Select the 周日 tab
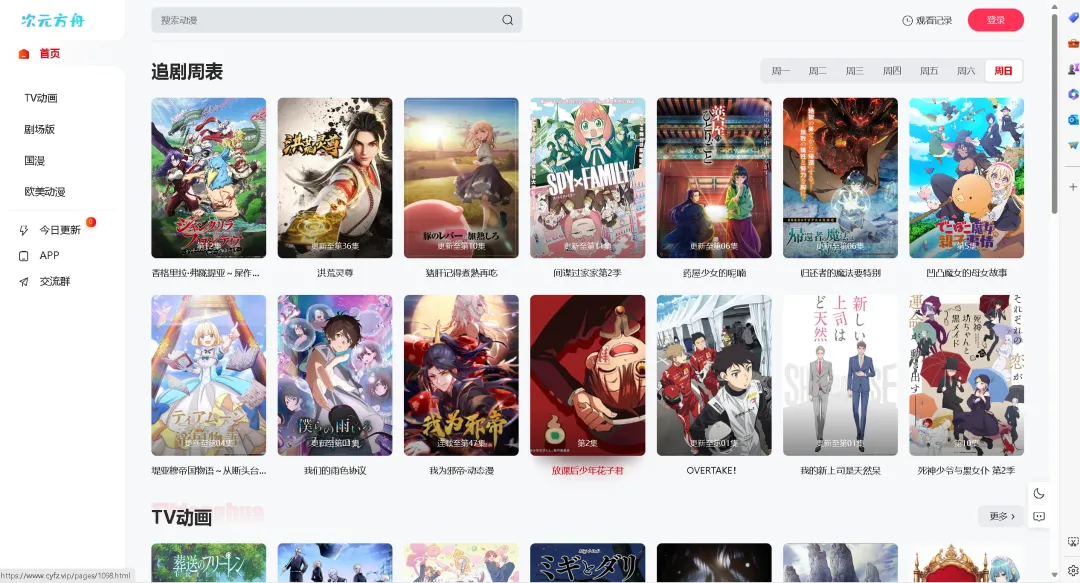Viewport: 1080px width, 583px height. 1004,71
